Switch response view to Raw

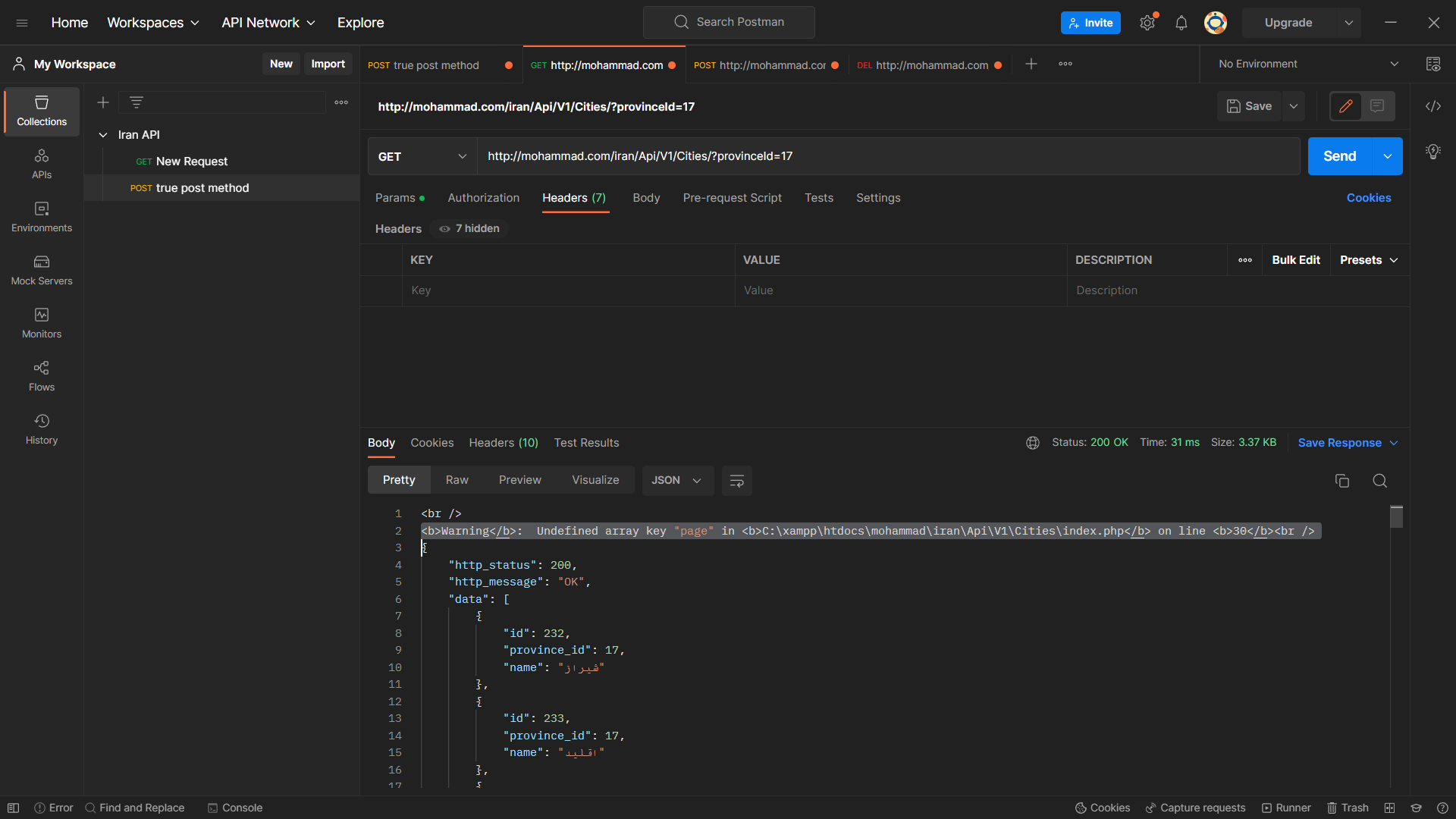(457, 480)
